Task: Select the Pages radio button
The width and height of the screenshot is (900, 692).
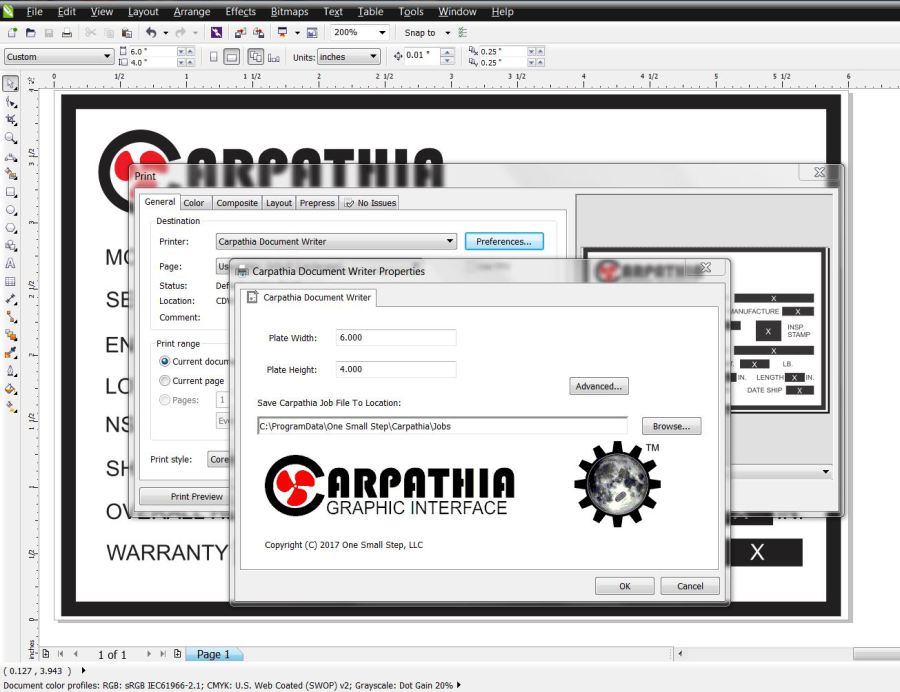Action: tap(165, 399)
